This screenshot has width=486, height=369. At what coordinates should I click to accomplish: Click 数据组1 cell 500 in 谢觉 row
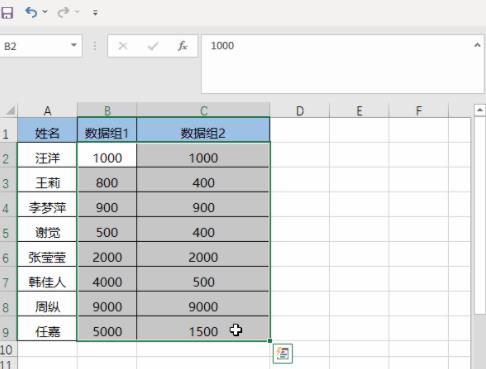tap(107, 229)
